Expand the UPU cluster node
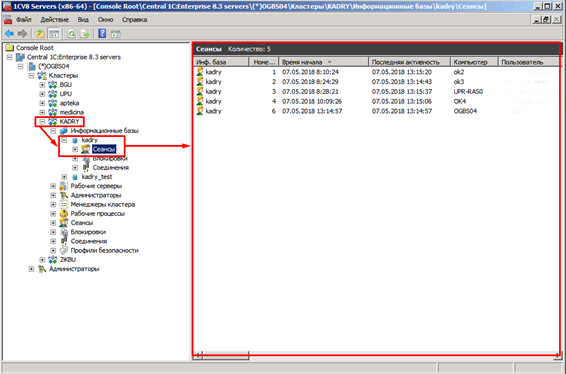This screenshot has height=374, width=566. (42, 94)
